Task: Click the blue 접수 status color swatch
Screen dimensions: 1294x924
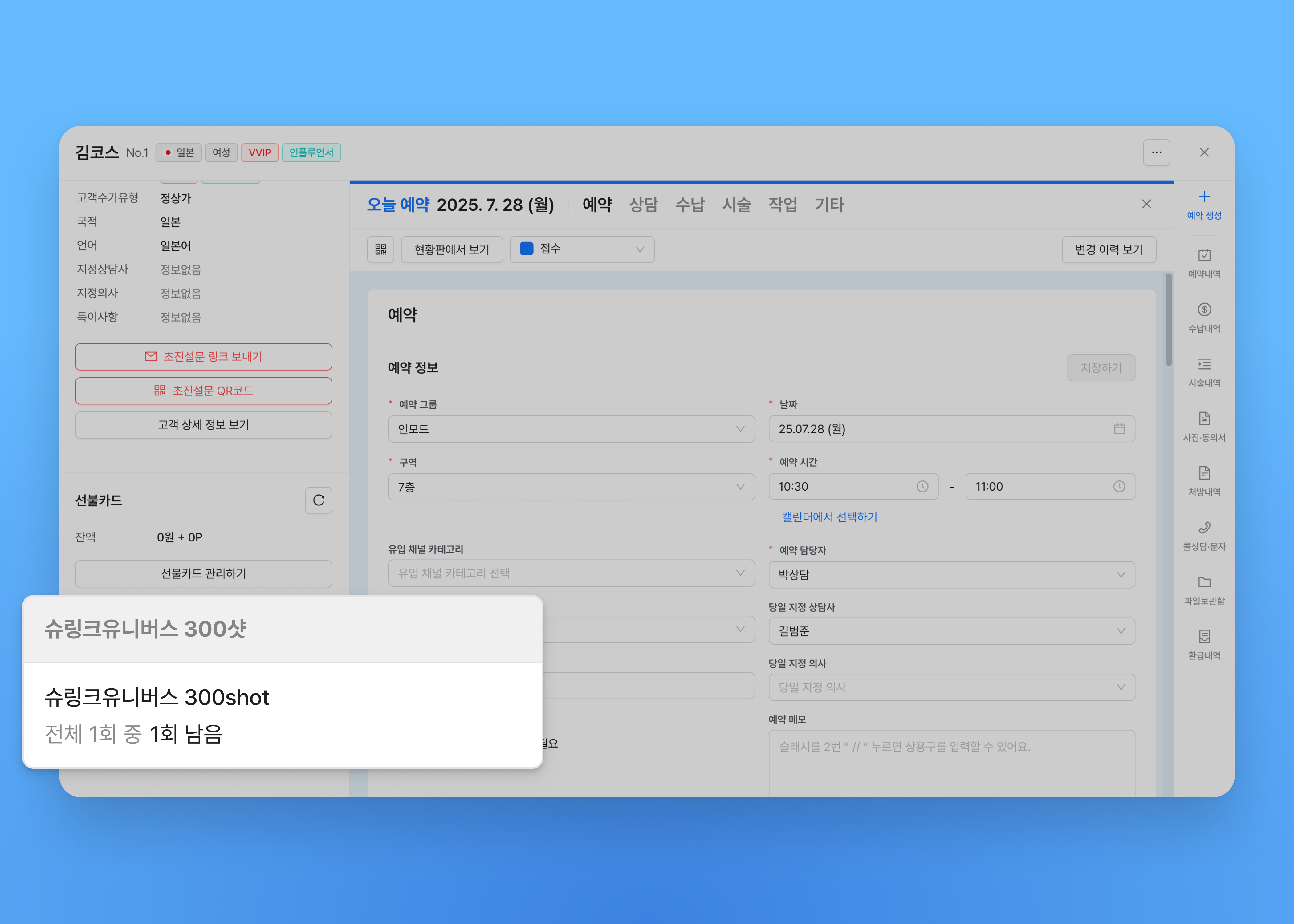Action: tap(526, 249)
